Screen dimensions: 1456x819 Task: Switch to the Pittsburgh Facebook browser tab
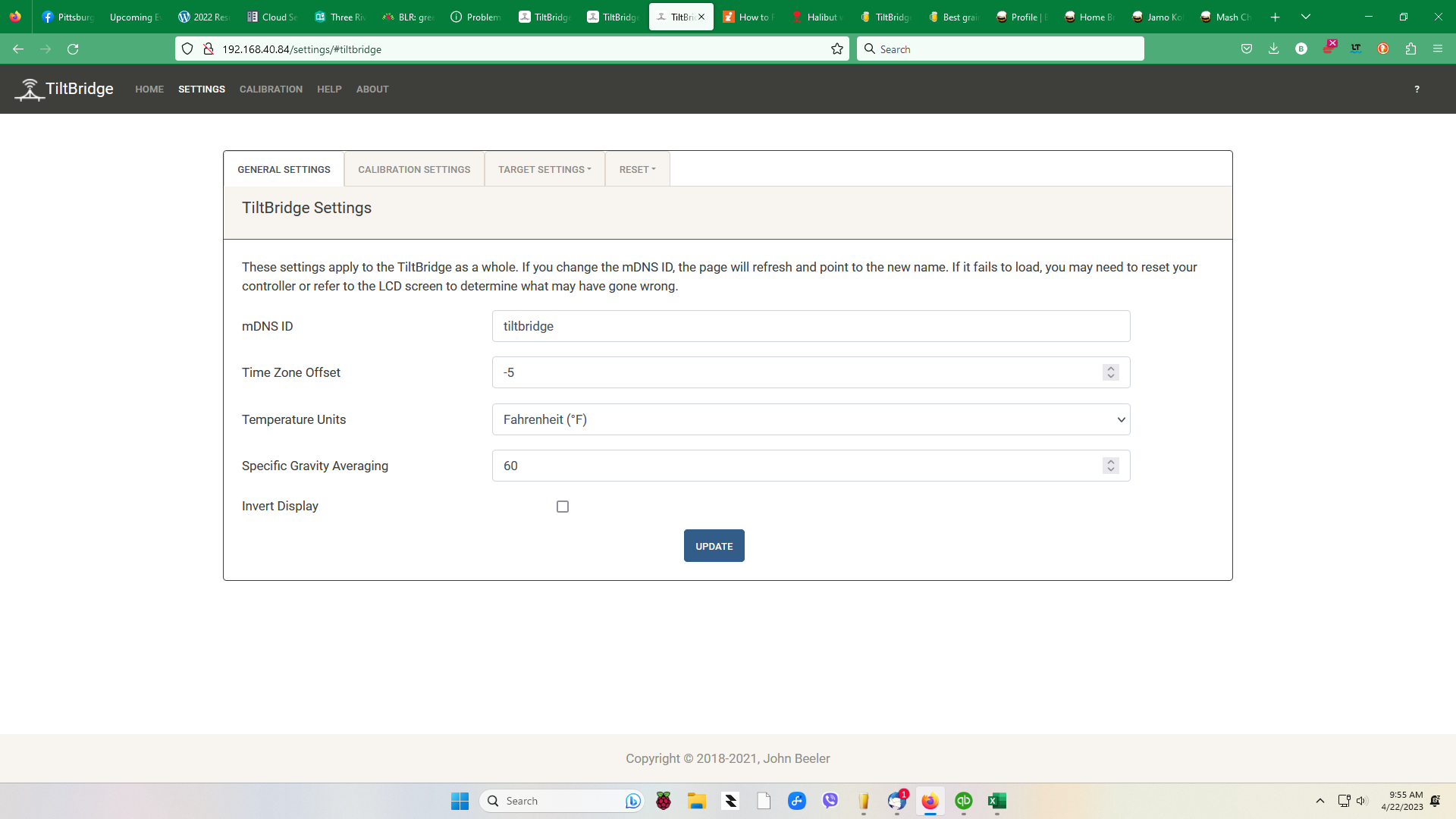click(68, 17)
